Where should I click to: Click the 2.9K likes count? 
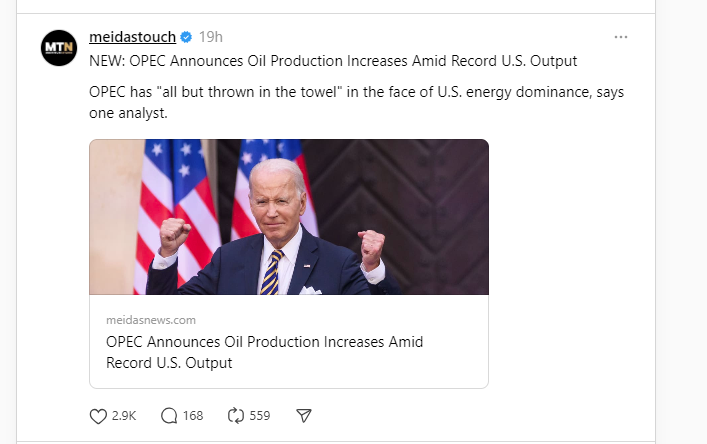click(125, 415)
